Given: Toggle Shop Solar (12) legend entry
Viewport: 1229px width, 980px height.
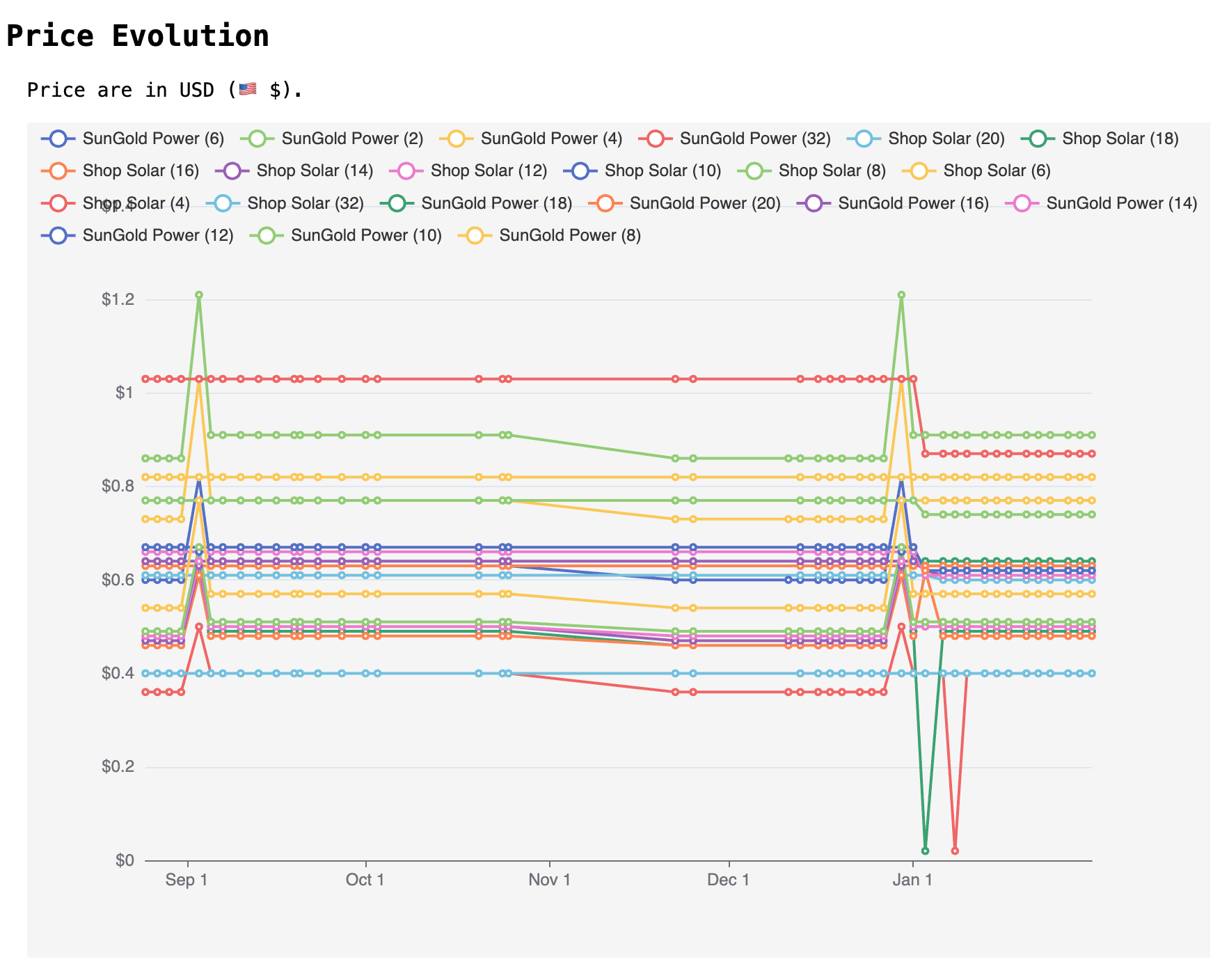Looking at the screenshot, I should coord(468,171).
